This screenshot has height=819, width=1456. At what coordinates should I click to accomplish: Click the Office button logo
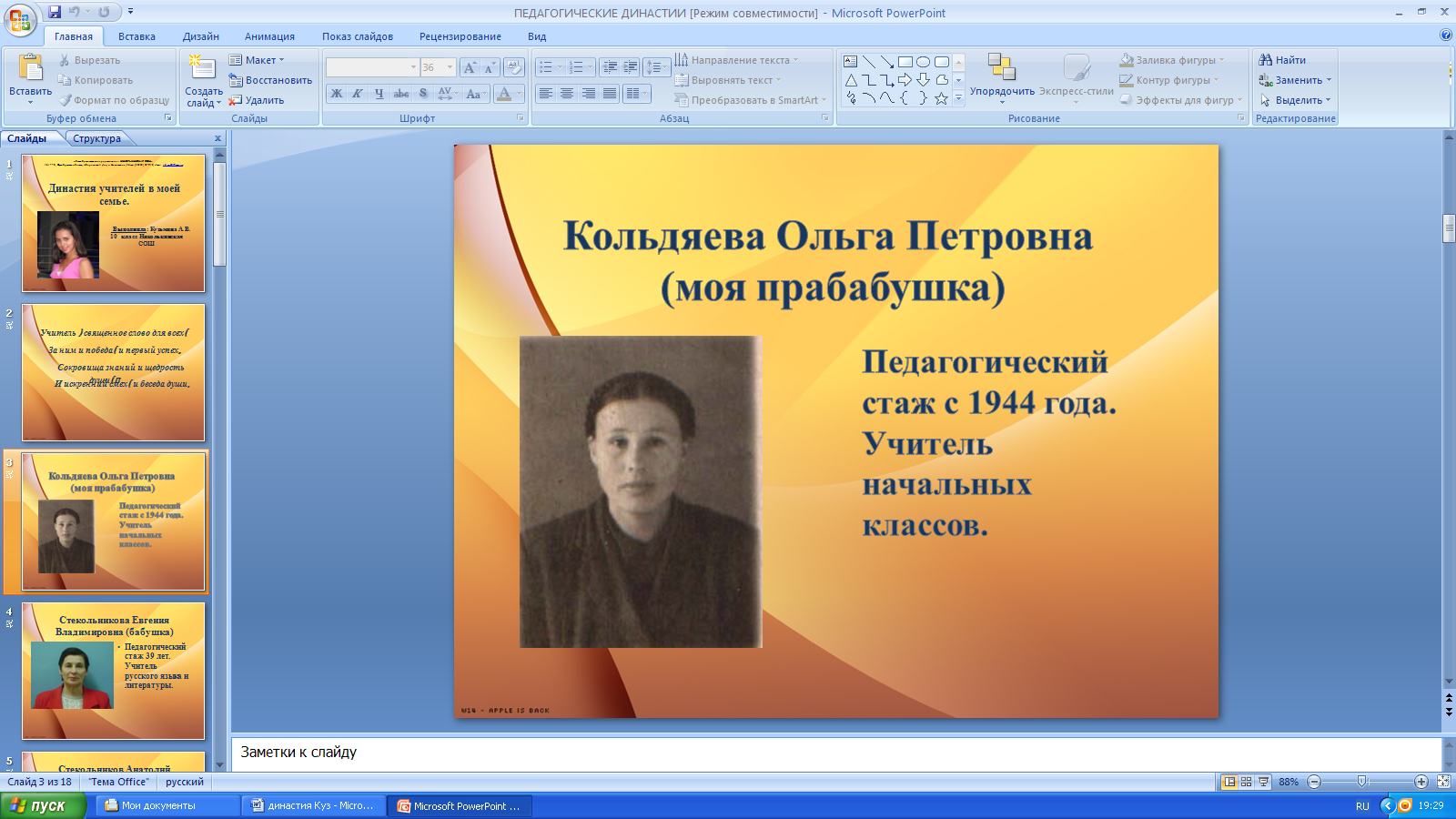click(x=20, y=20)
